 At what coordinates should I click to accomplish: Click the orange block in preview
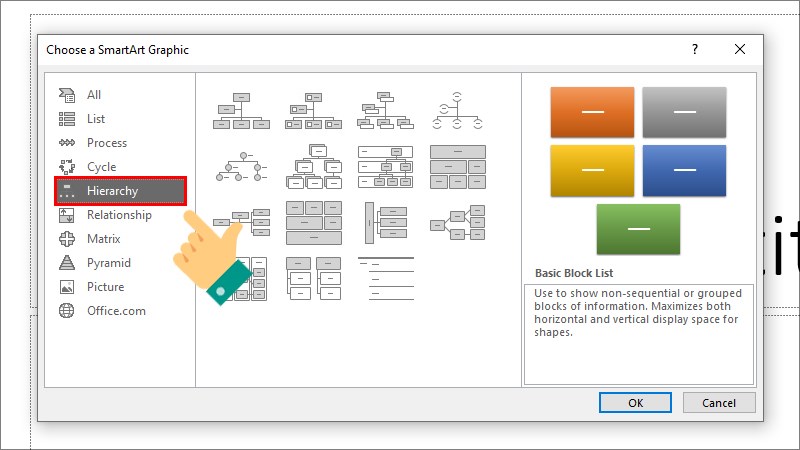click(592, 112)
